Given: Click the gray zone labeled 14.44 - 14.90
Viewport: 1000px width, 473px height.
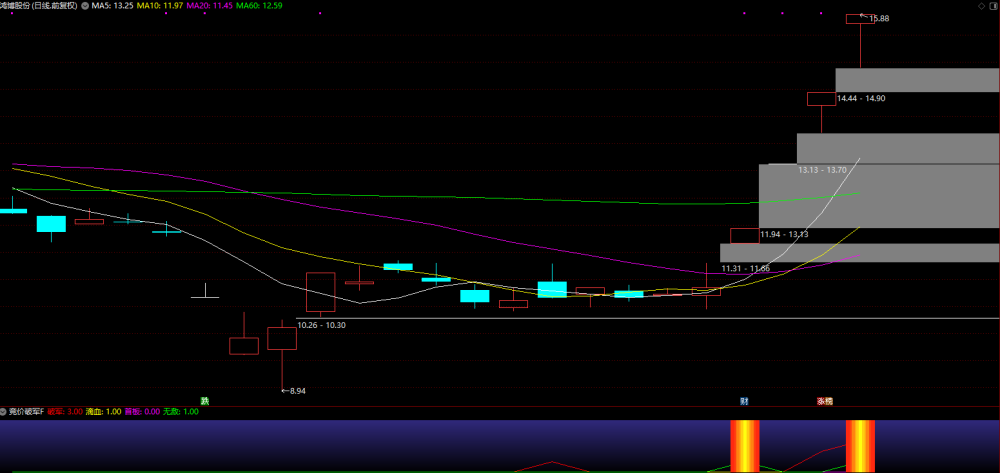Looking at the screenshot, I should [x=917, y=80].
